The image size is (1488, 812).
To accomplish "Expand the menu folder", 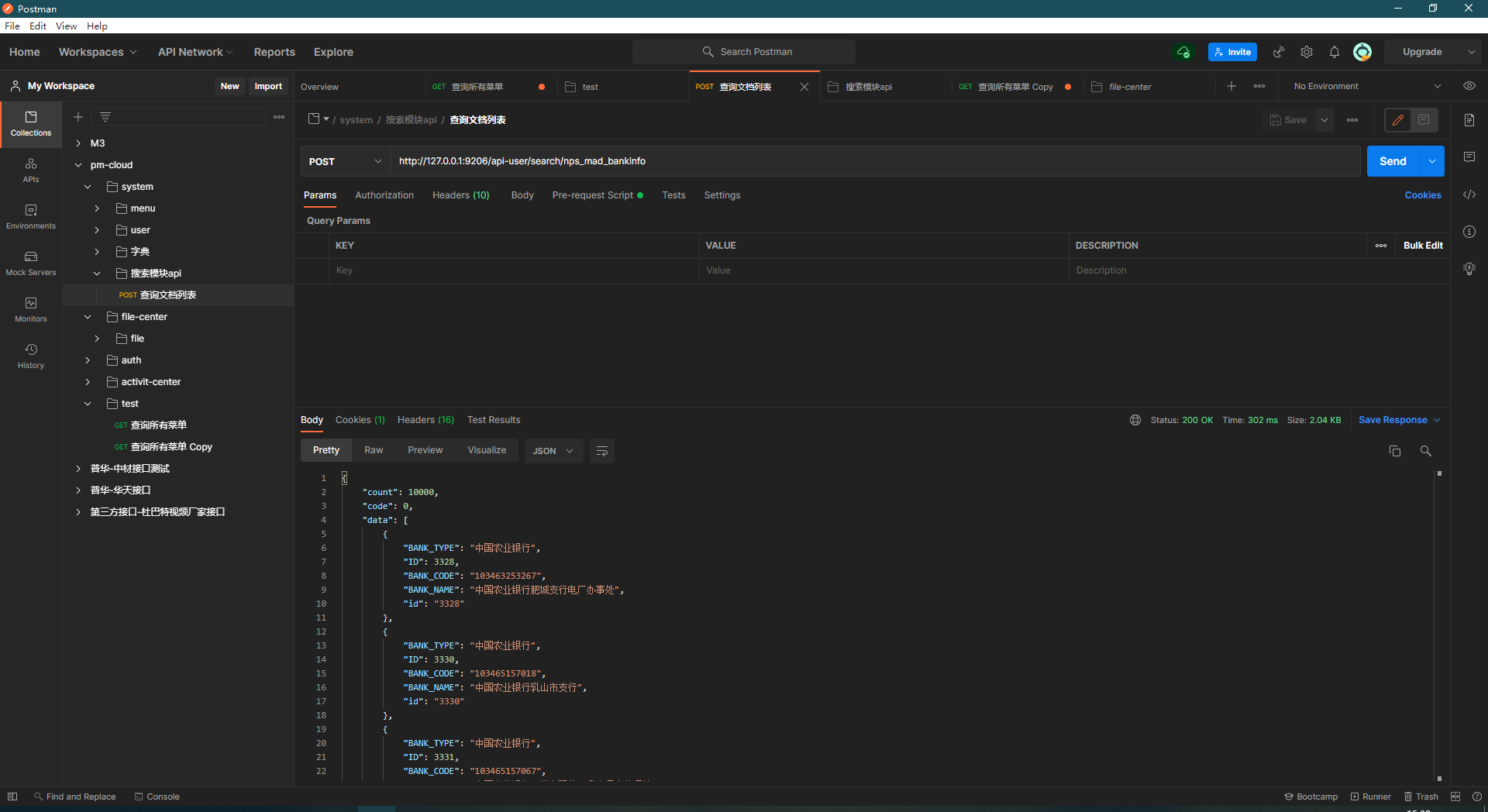I will pyautogui.click(x=97, y=208).
